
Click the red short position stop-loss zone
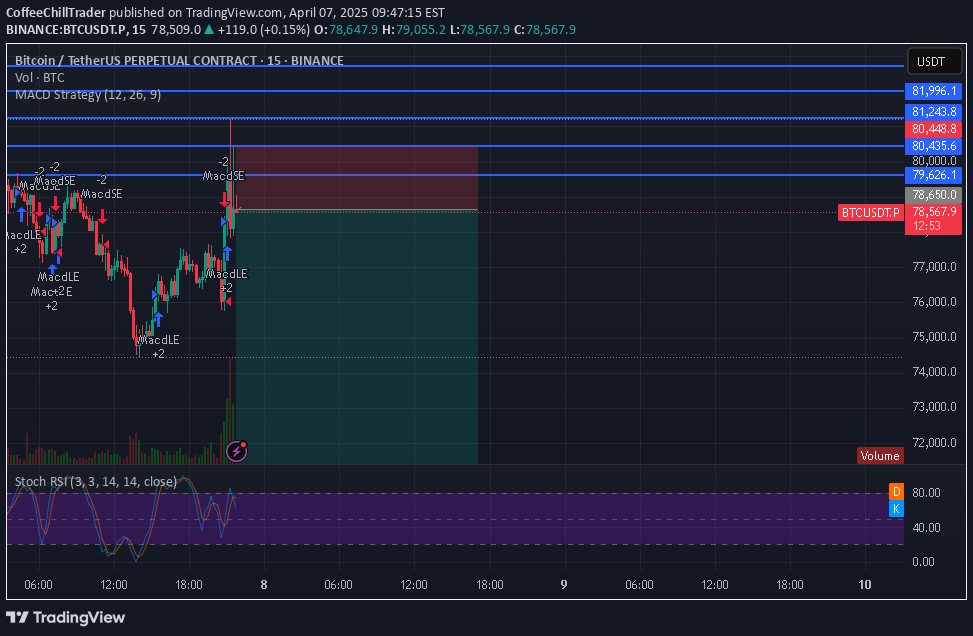tap(357, 178)
